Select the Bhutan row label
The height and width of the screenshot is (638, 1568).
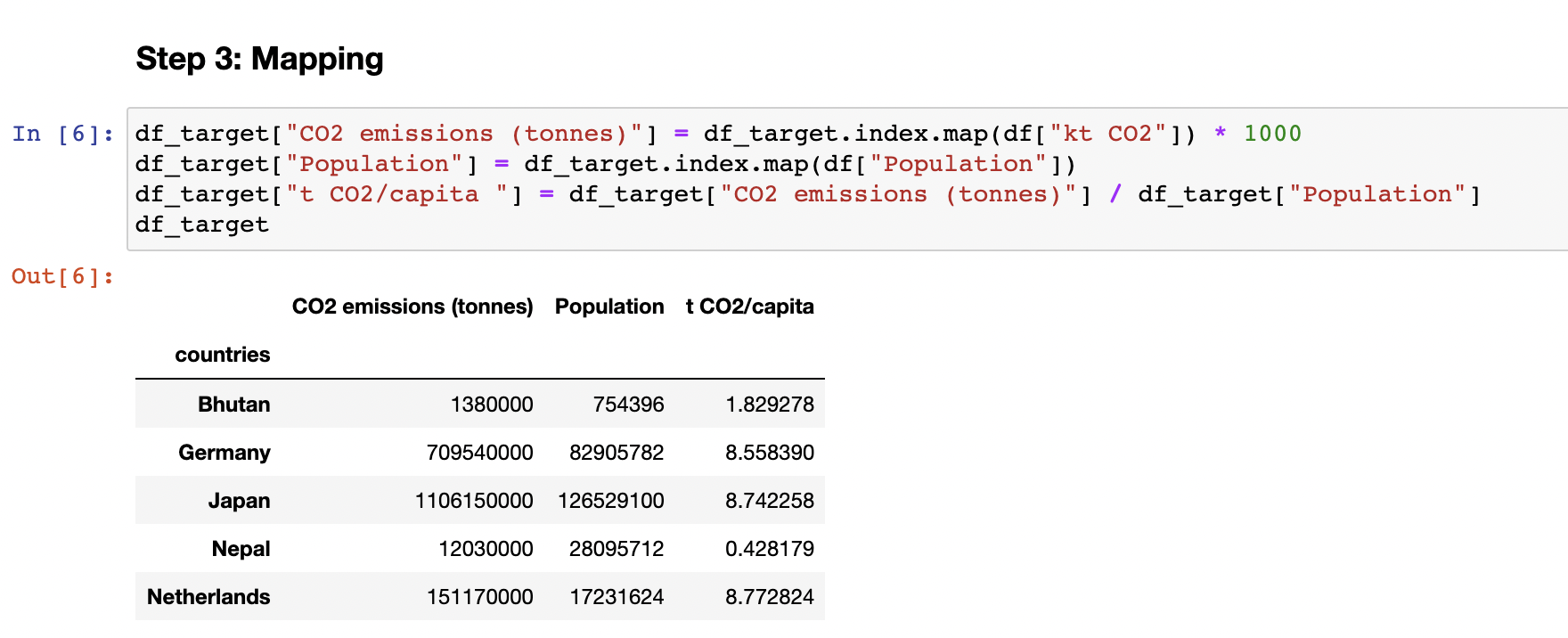233,405
